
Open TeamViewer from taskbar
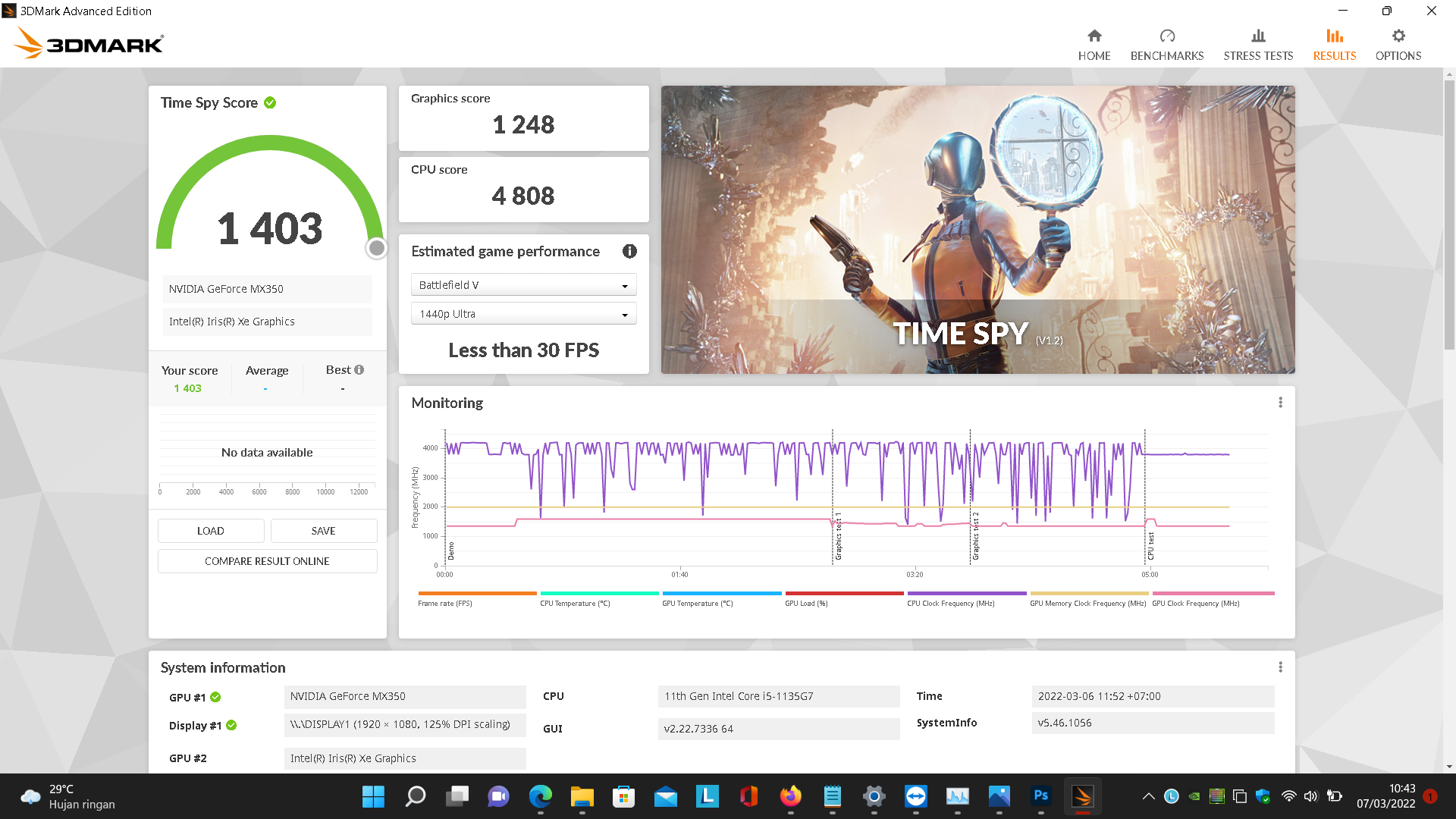pyautogui.click(x=915, y=796)
